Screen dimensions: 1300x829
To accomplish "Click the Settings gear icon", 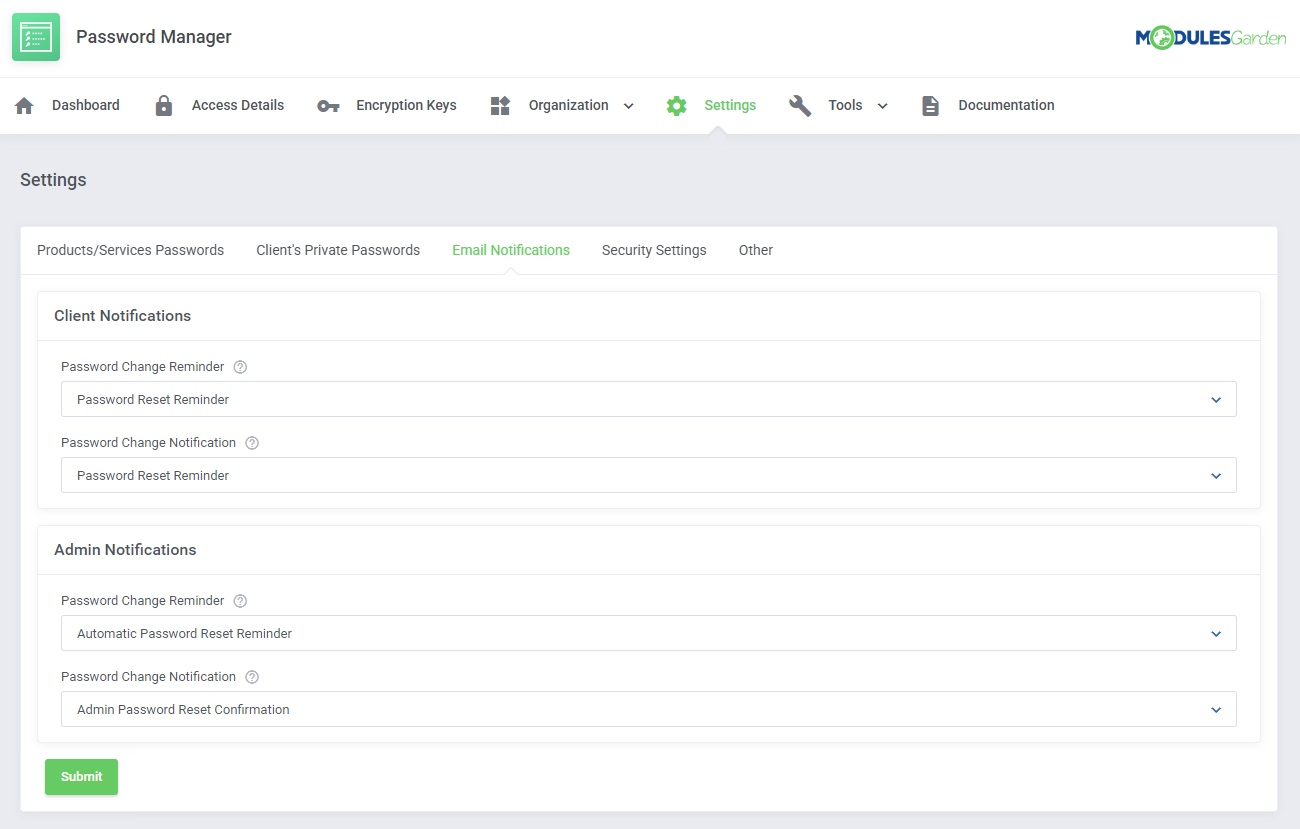I will 677,105.
